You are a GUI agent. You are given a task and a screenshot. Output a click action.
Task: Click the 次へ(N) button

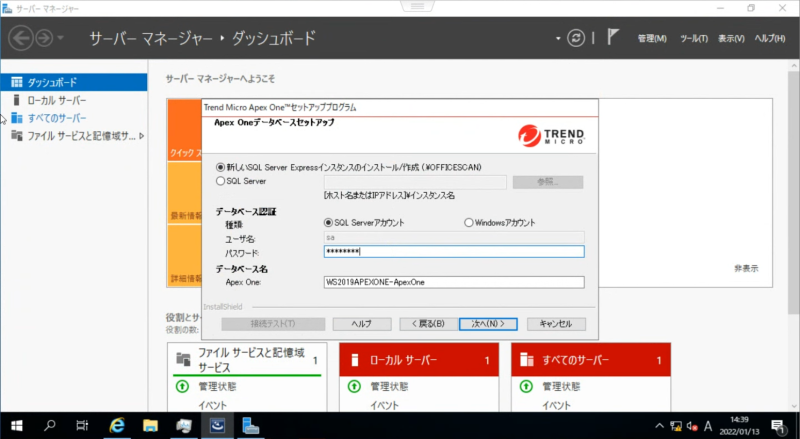488,324
